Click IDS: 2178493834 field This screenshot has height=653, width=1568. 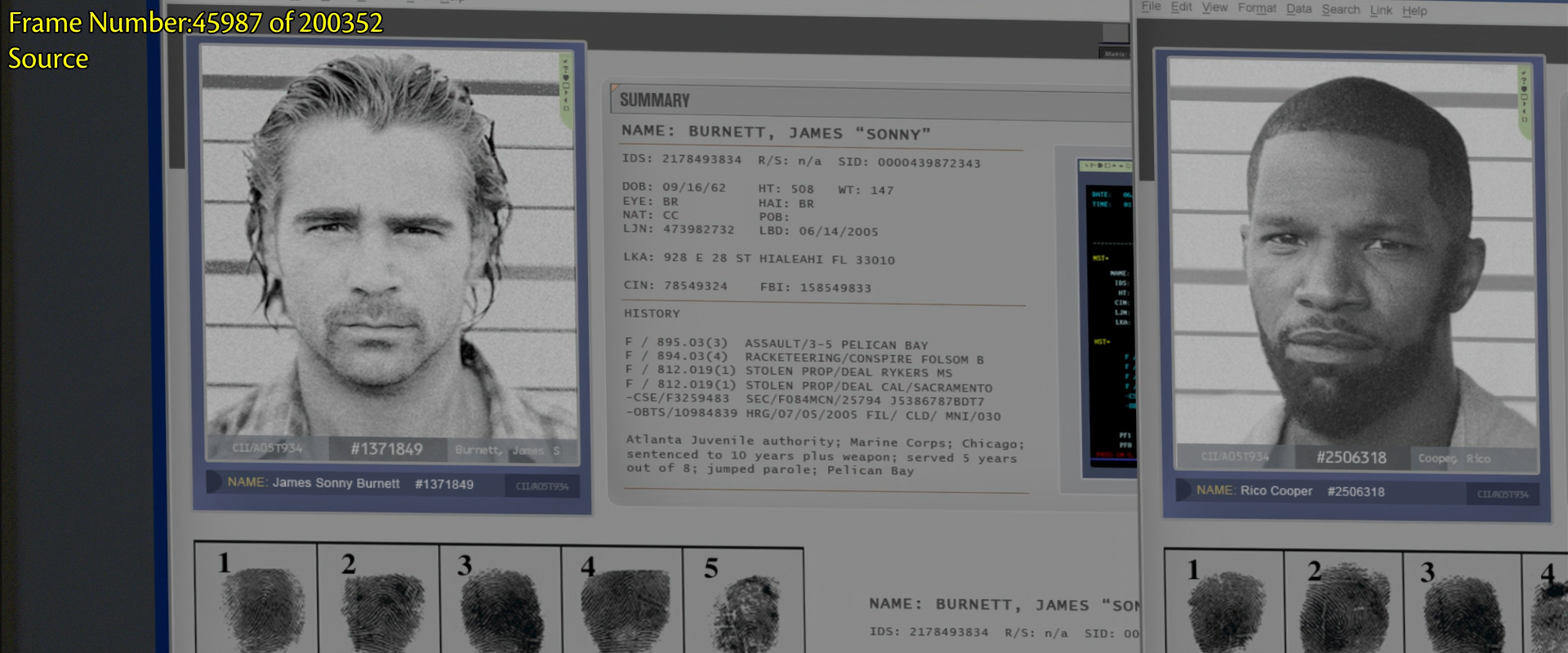tap(682, 159)
